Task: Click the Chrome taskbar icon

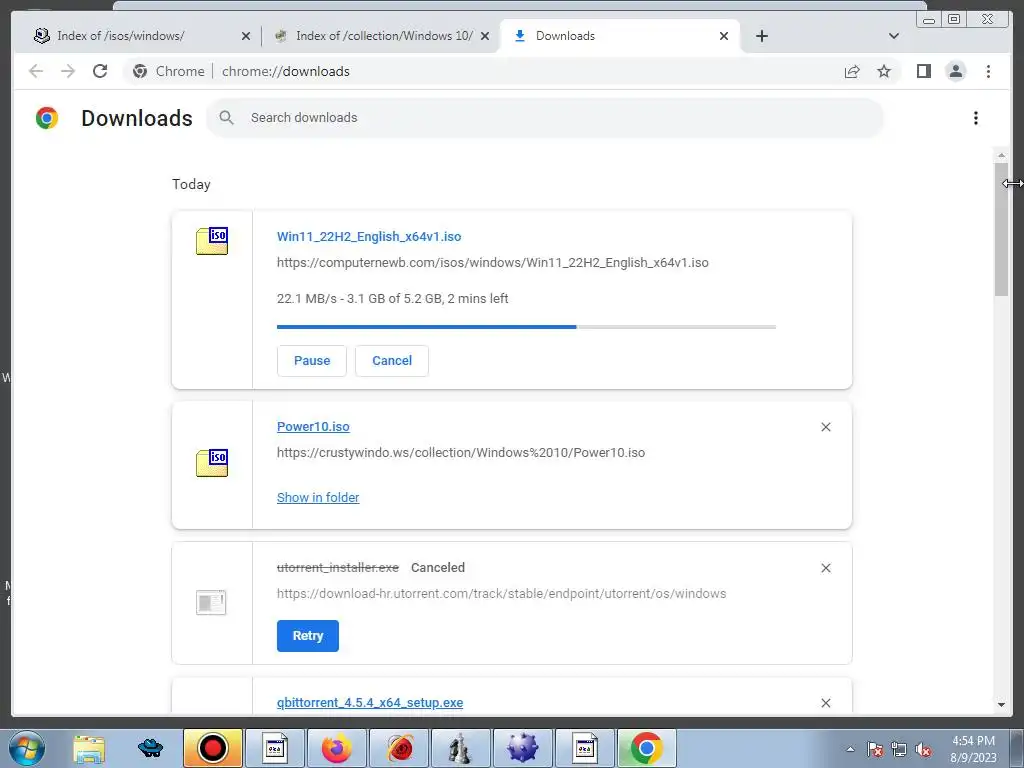Action: [x=647, y=748]
